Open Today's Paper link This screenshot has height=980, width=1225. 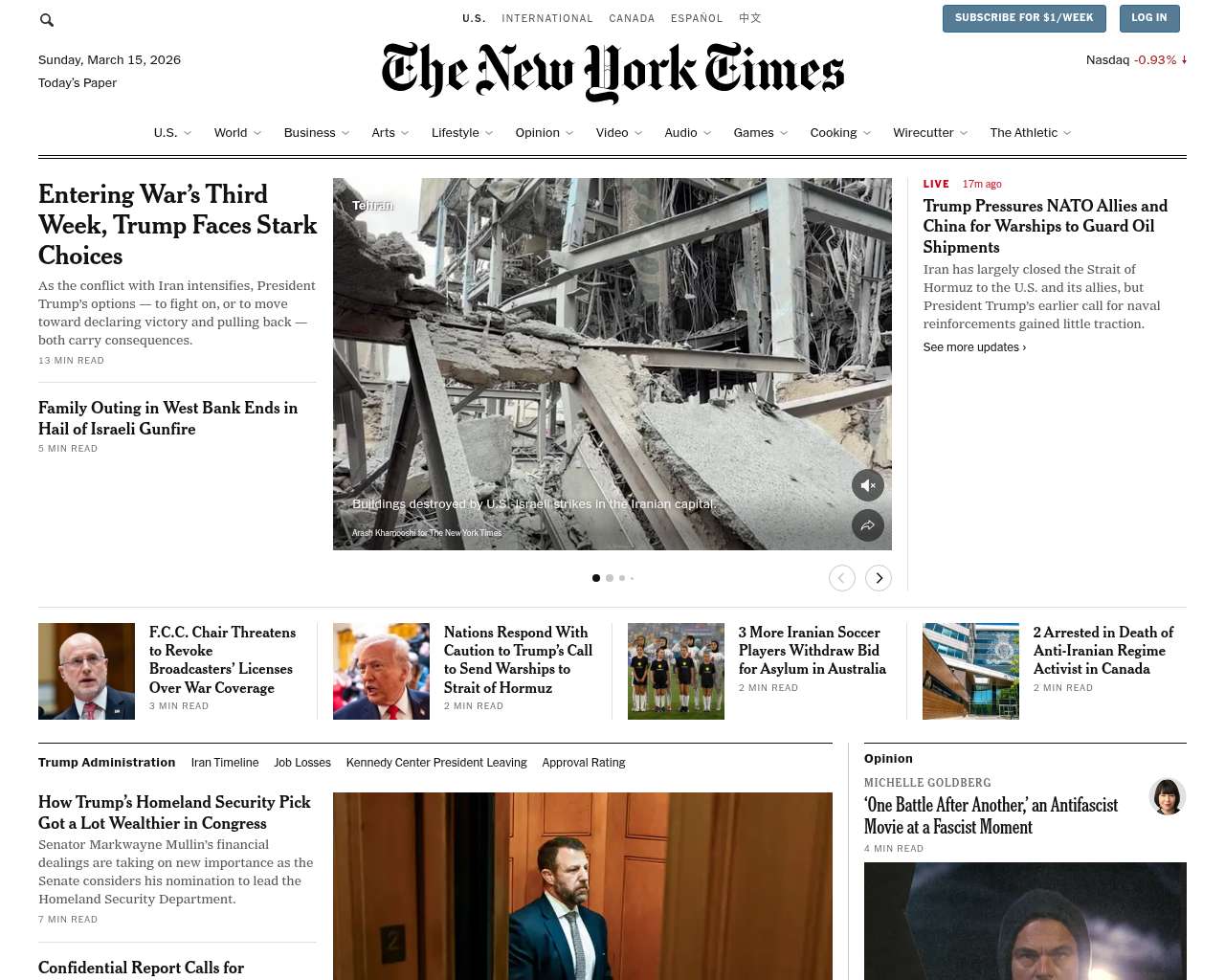click(78, 83)
